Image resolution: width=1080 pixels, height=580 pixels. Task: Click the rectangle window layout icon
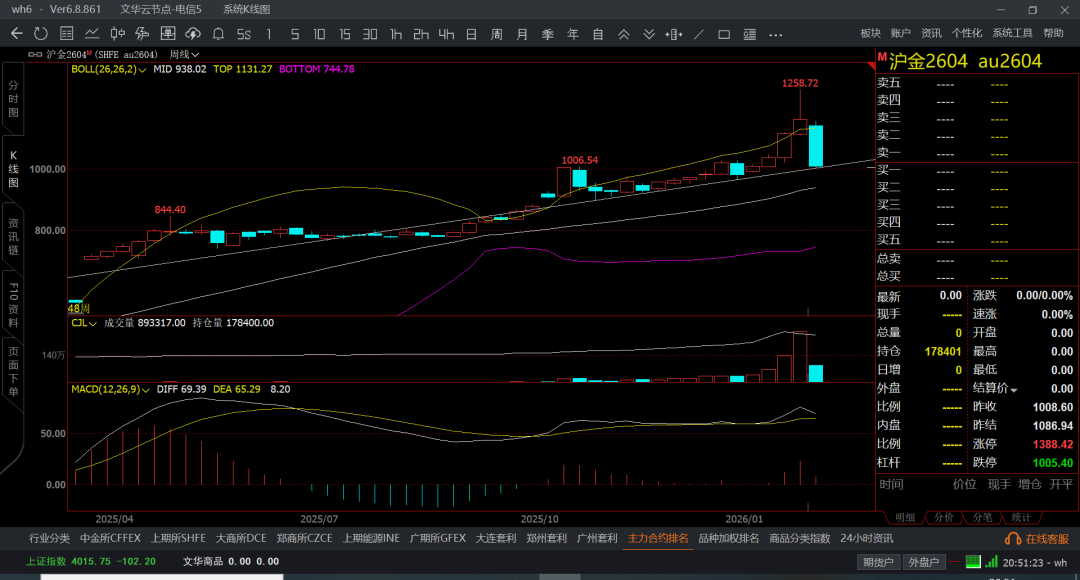(x=724, y=34)
